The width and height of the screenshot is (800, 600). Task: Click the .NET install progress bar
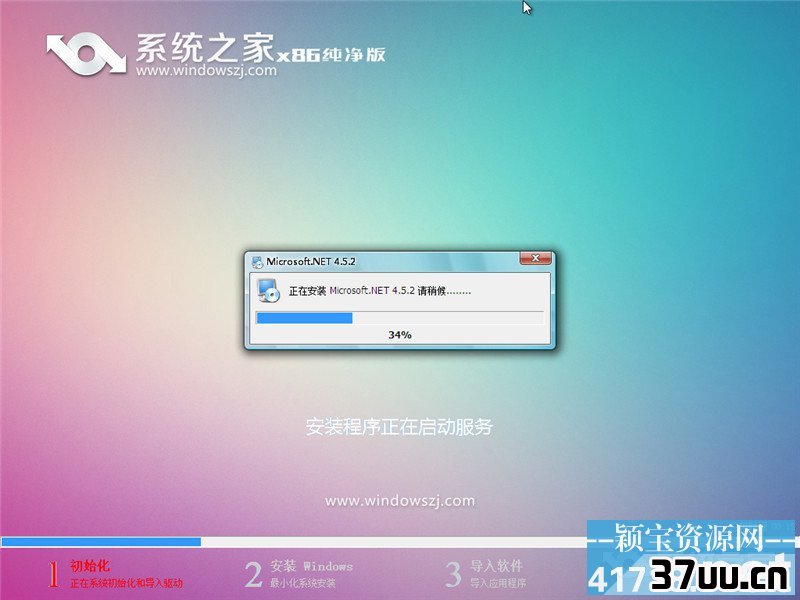coord(399,318)
